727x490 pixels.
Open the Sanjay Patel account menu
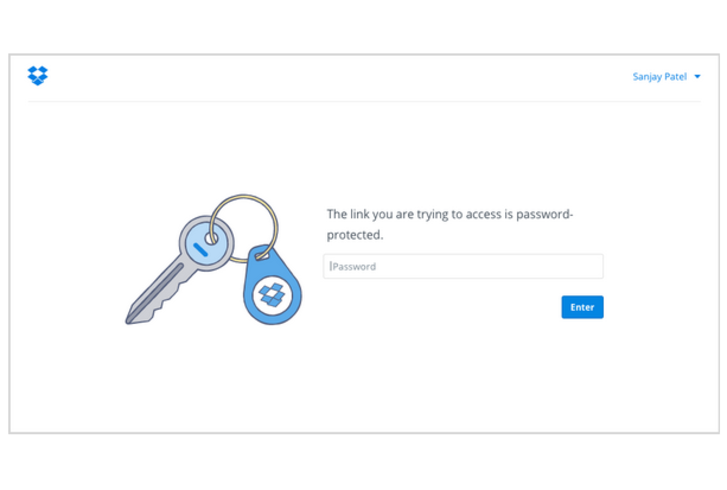659,76
